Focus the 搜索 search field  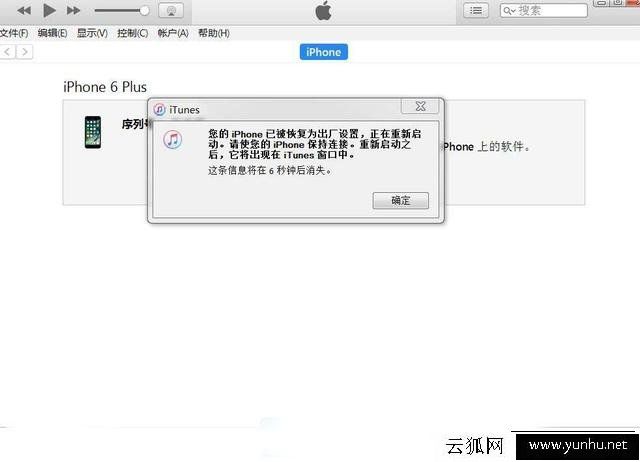click(x=544, y=11)
